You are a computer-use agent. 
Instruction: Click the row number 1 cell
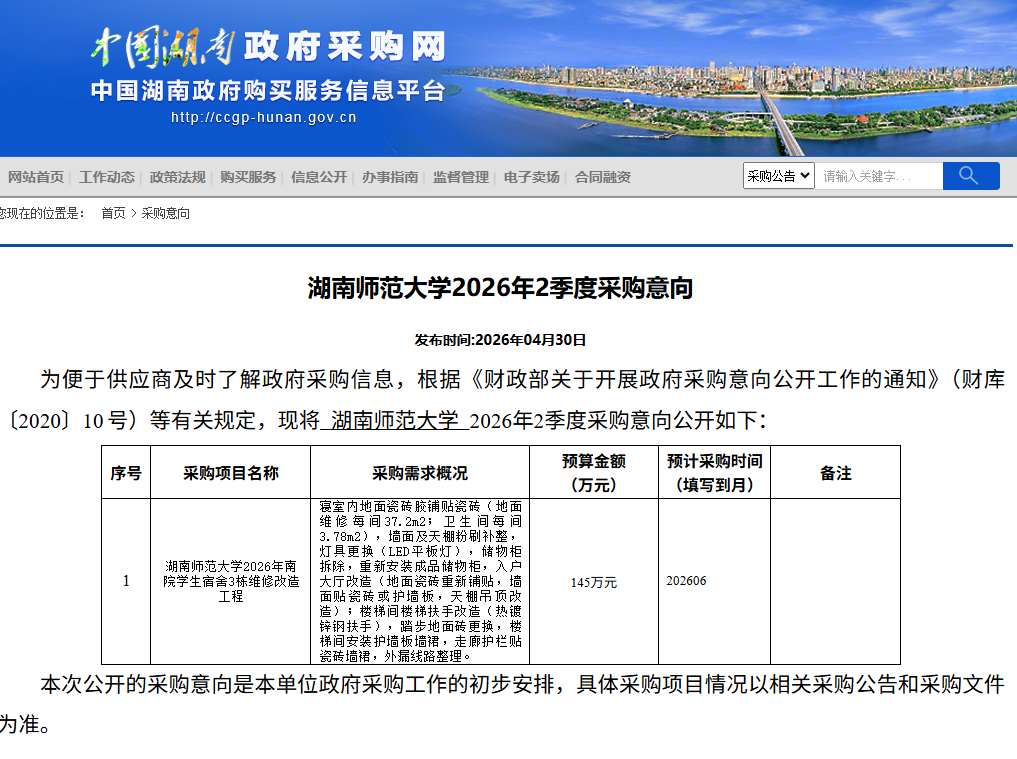pos(126,581)
